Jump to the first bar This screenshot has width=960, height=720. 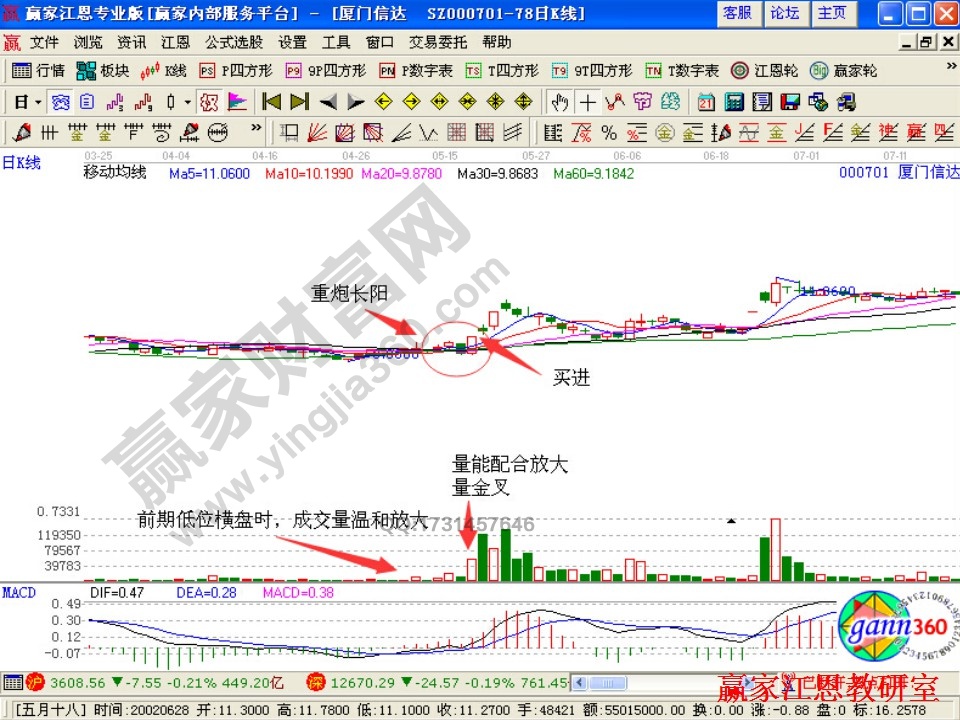coord(271,102)
